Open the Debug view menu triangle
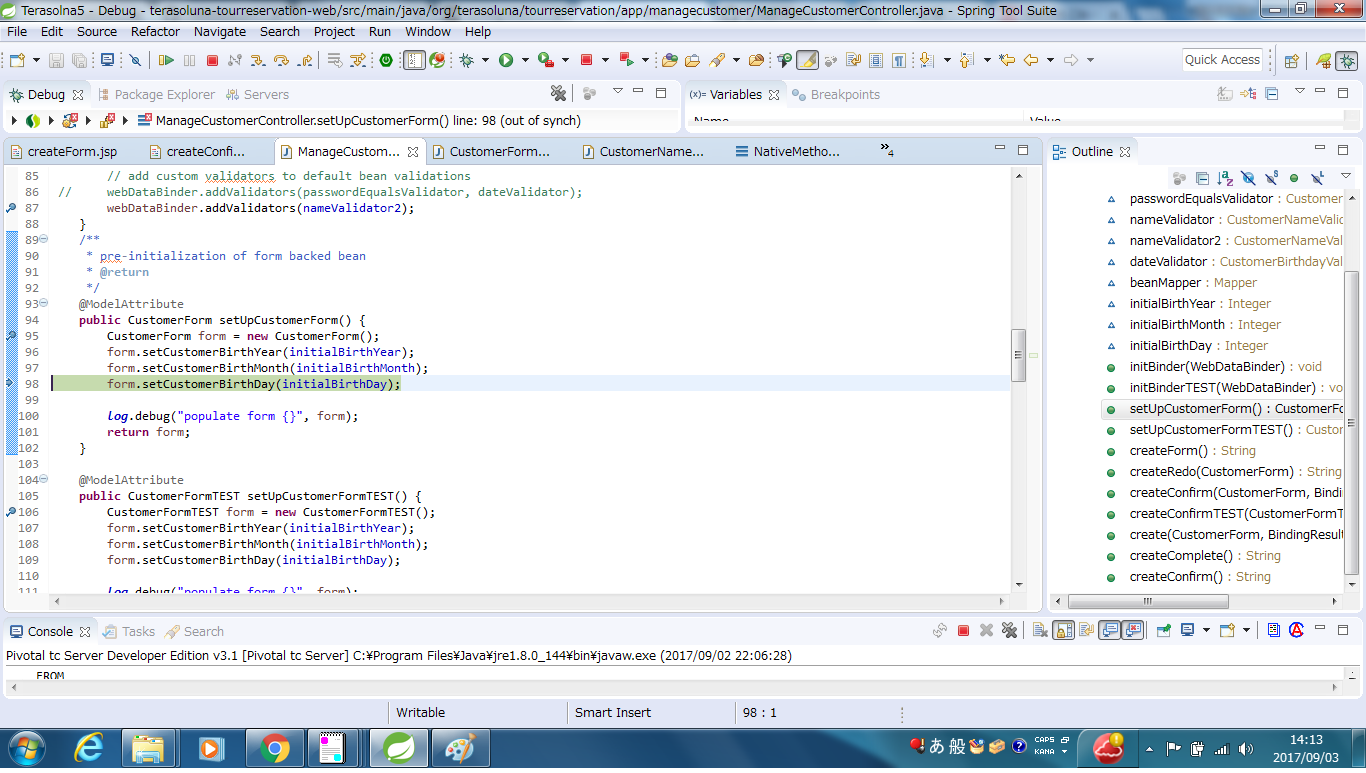 (x=618, y=92)
